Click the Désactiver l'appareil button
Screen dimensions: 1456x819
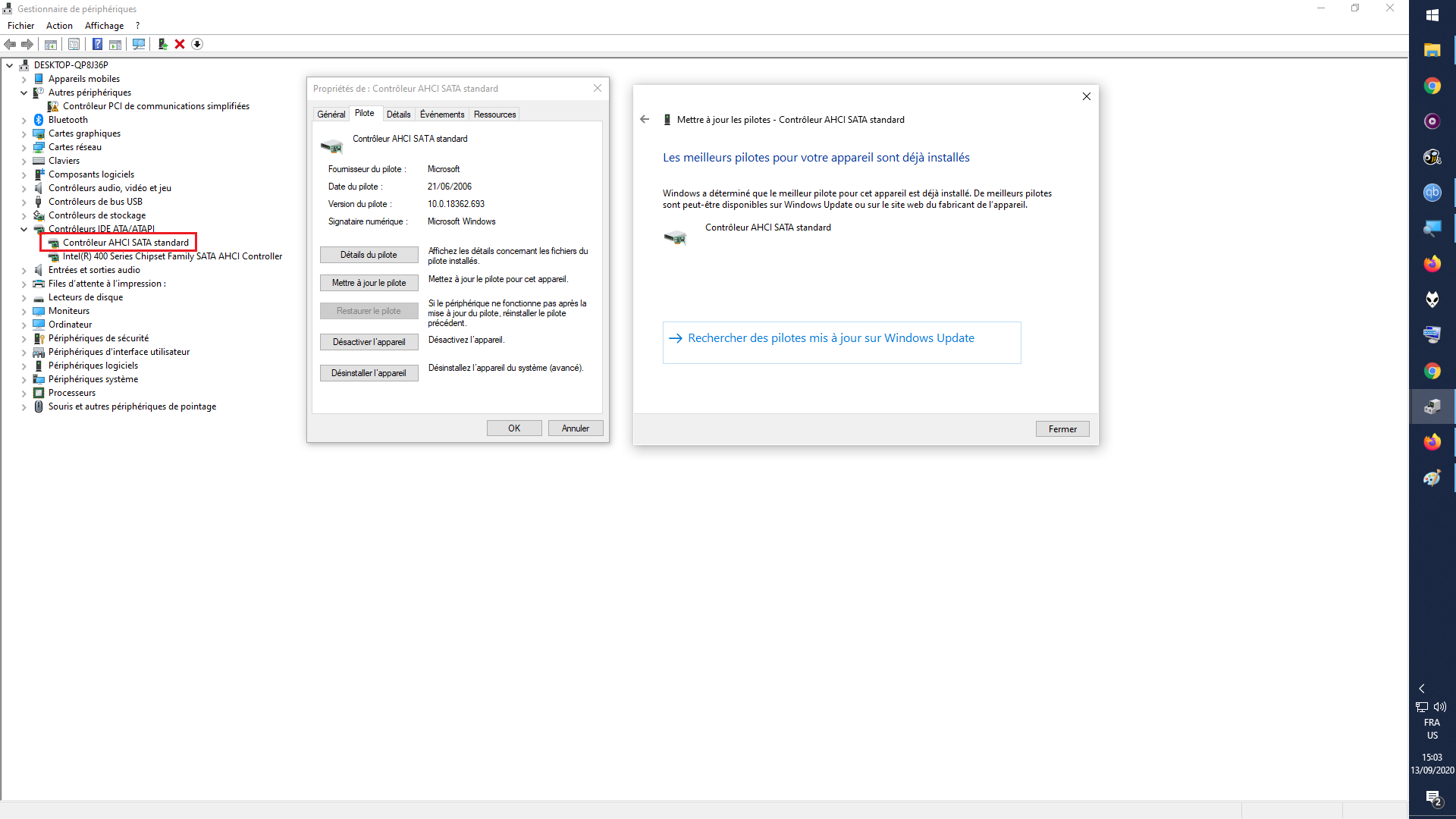pos(369,342)
